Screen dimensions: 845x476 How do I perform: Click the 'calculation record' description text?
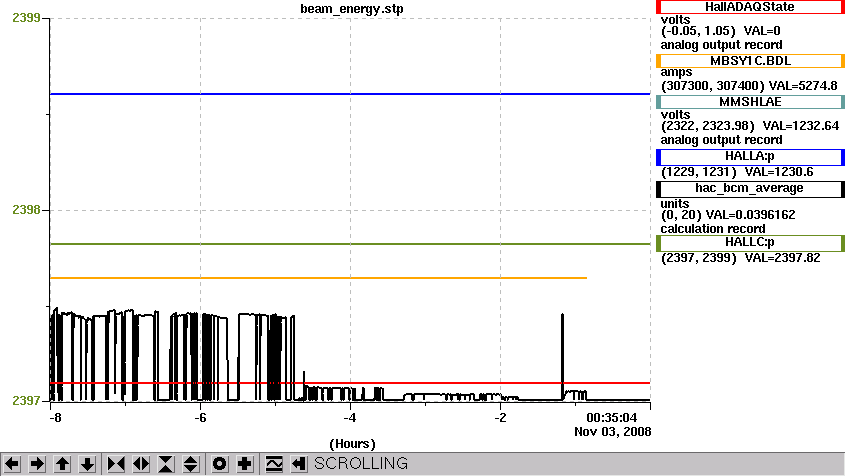(x=713, y=229)
